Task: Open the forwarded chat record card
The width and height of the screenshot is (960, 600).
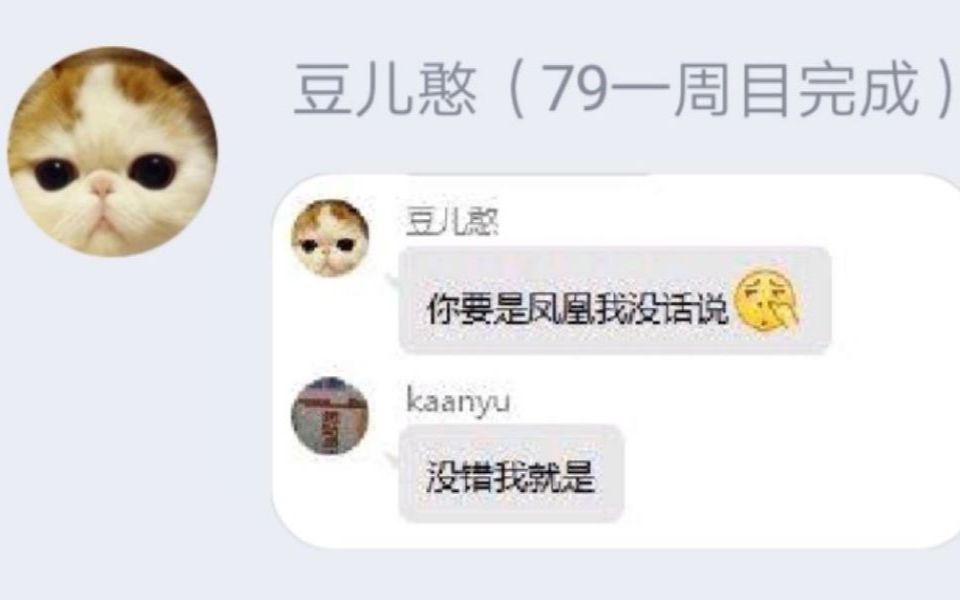Action: coord(616,361)
